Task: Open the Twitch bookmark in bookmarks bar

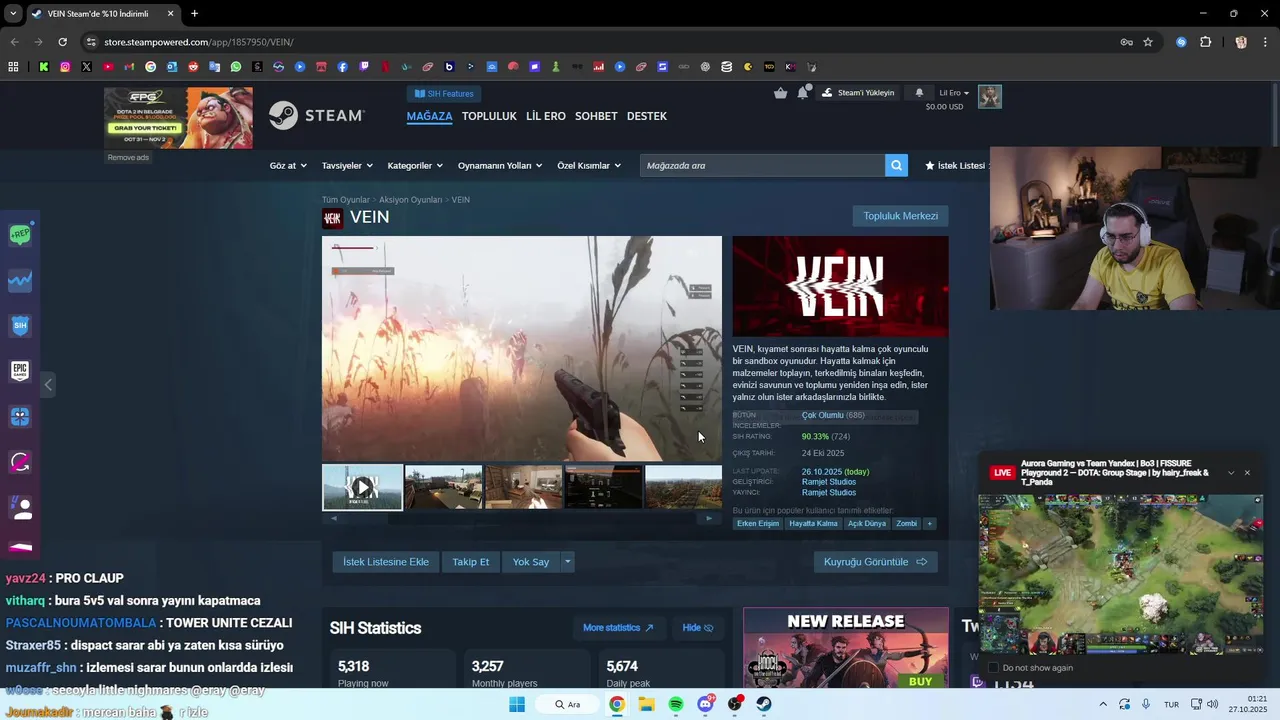Action: (x=364, y=67)
